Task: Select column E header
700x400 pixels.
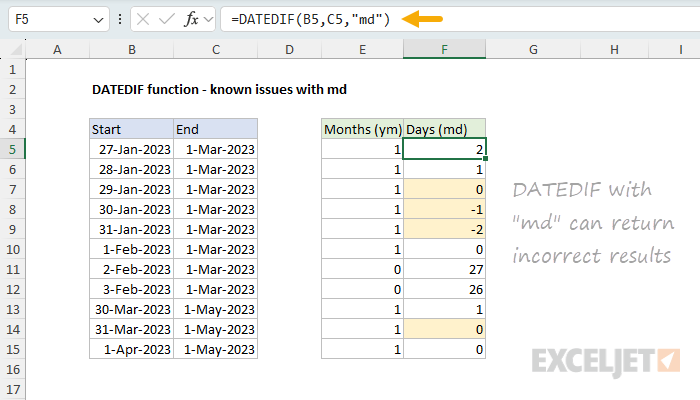Action: (362, 50)
